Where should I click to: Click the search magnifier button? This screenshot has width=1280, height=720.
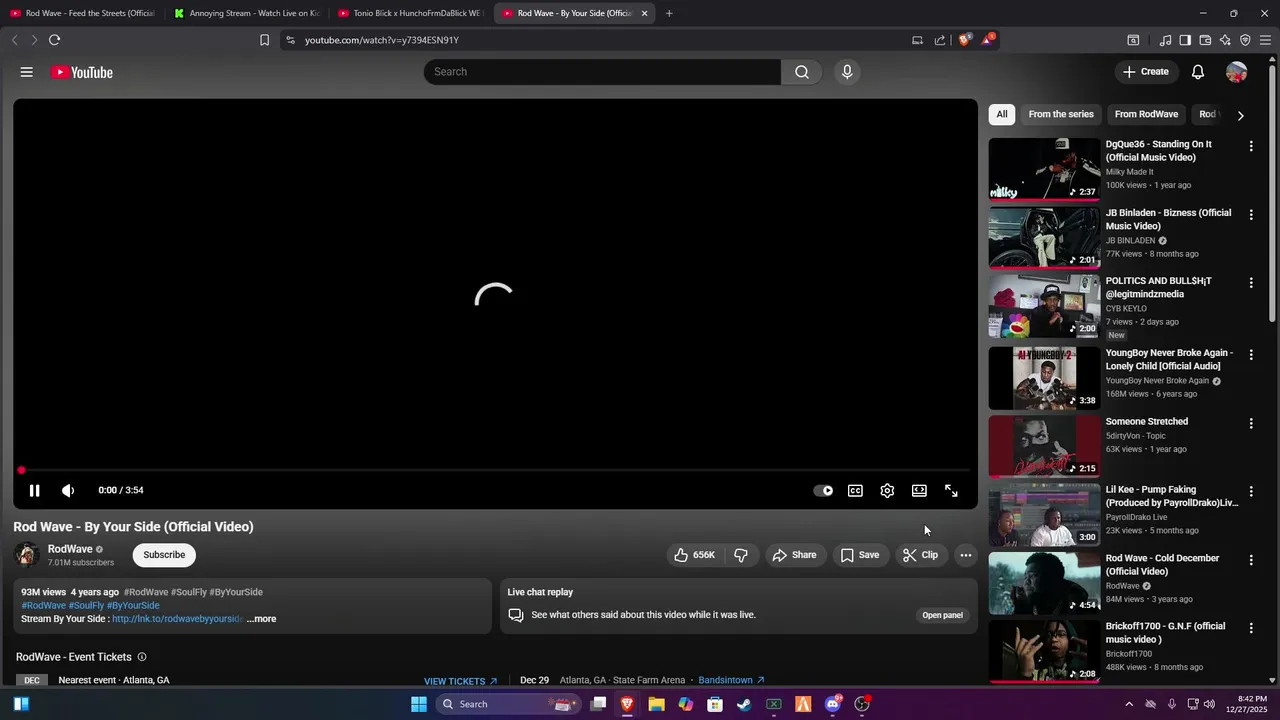(802, 72)
